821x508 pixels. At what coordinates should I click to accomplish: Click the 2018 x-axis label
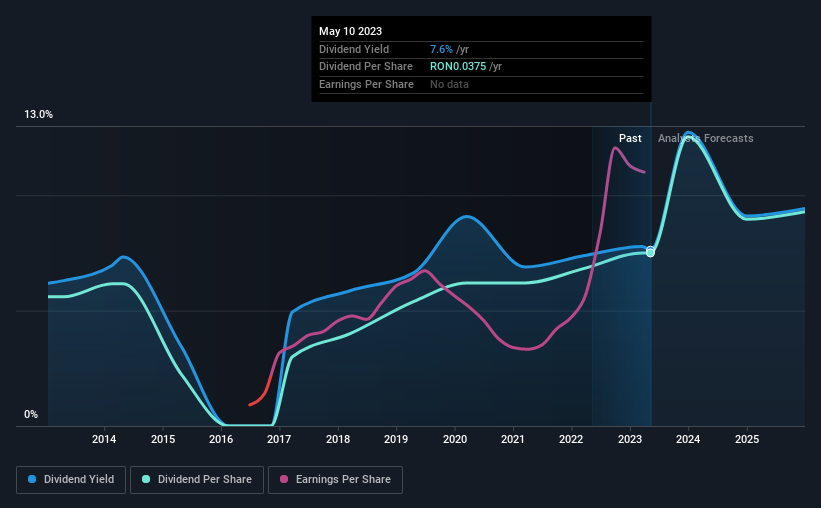pyautogui.click(x=338, y=439)
